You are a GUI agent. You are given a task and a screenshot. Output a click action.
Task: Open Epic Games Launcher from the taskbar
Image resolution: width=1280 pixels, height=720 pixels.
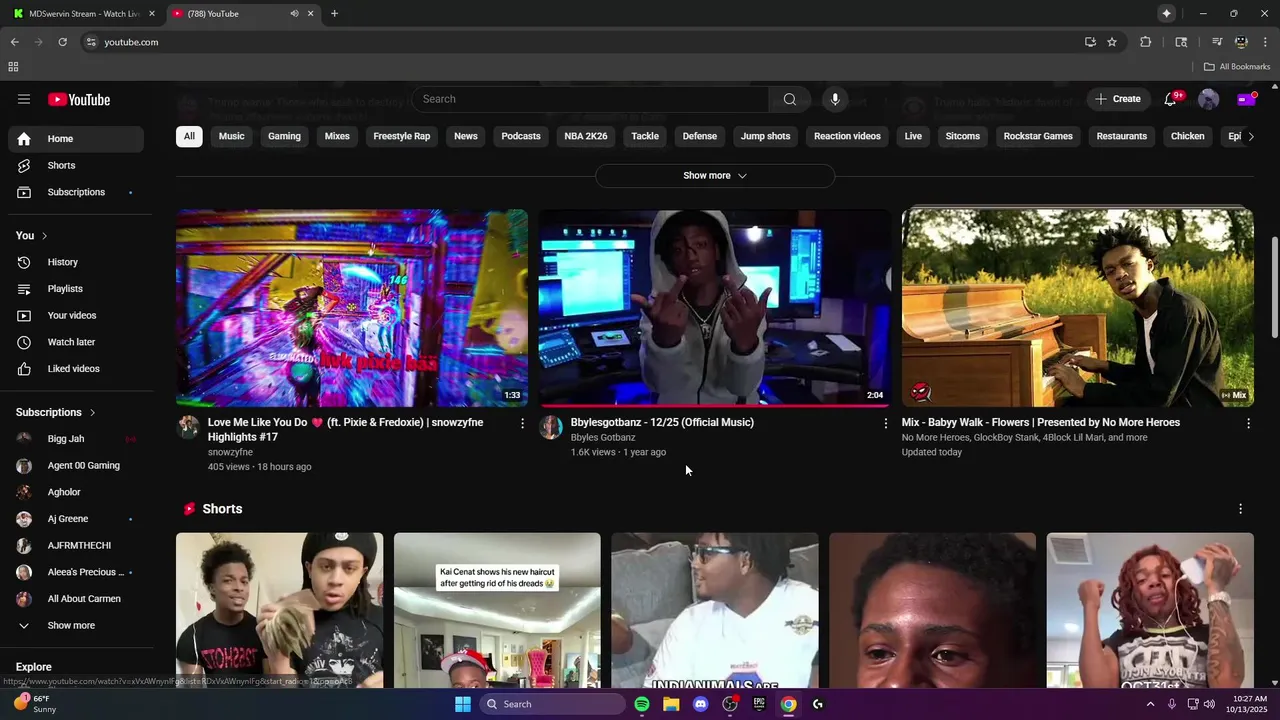coord(759,704)
